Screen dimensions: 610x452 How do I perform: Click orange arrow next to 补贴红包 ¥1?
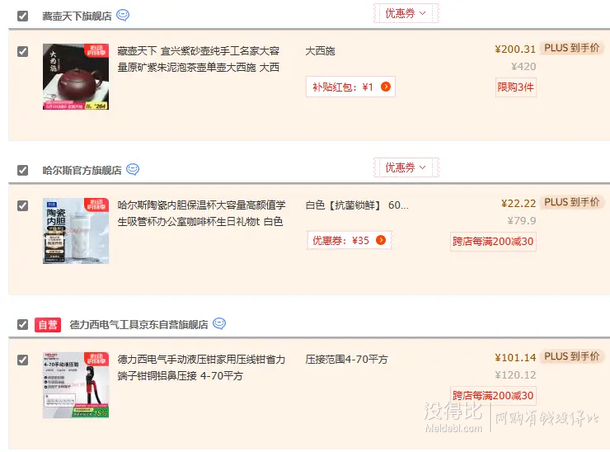tap(386, 87)
